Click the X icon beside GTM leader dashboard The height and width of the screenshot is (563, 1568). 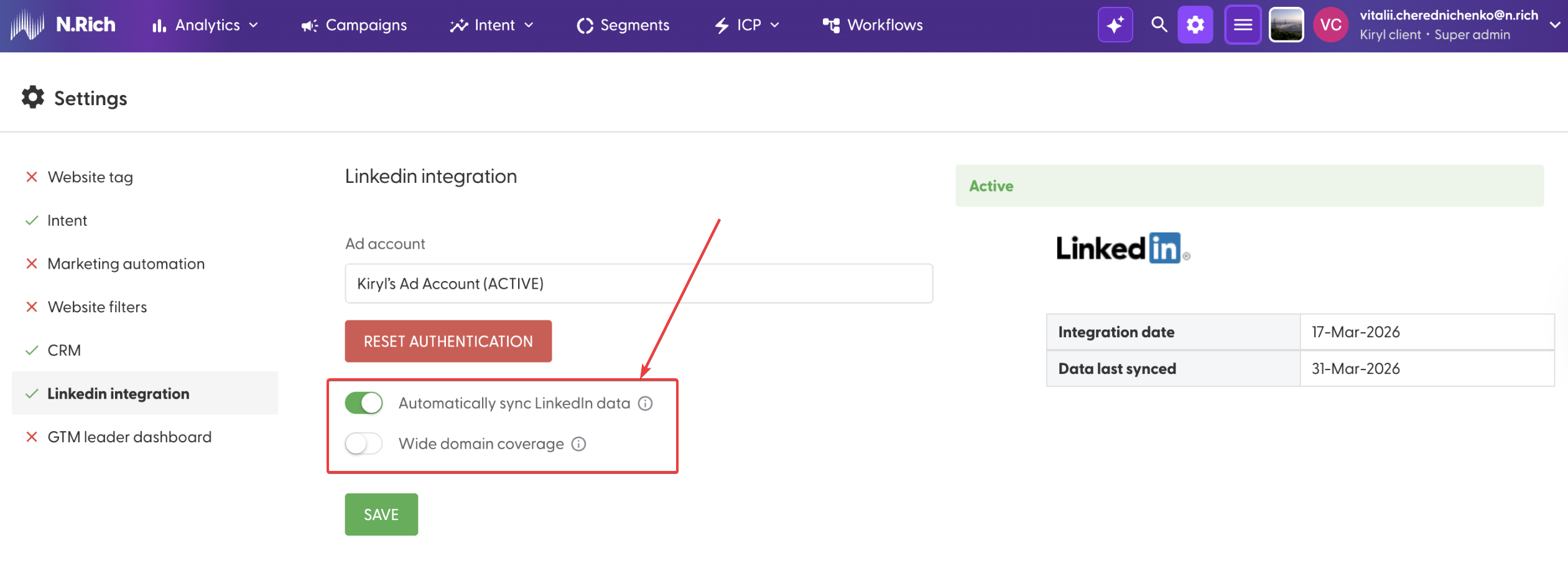[x=32, y=437]
